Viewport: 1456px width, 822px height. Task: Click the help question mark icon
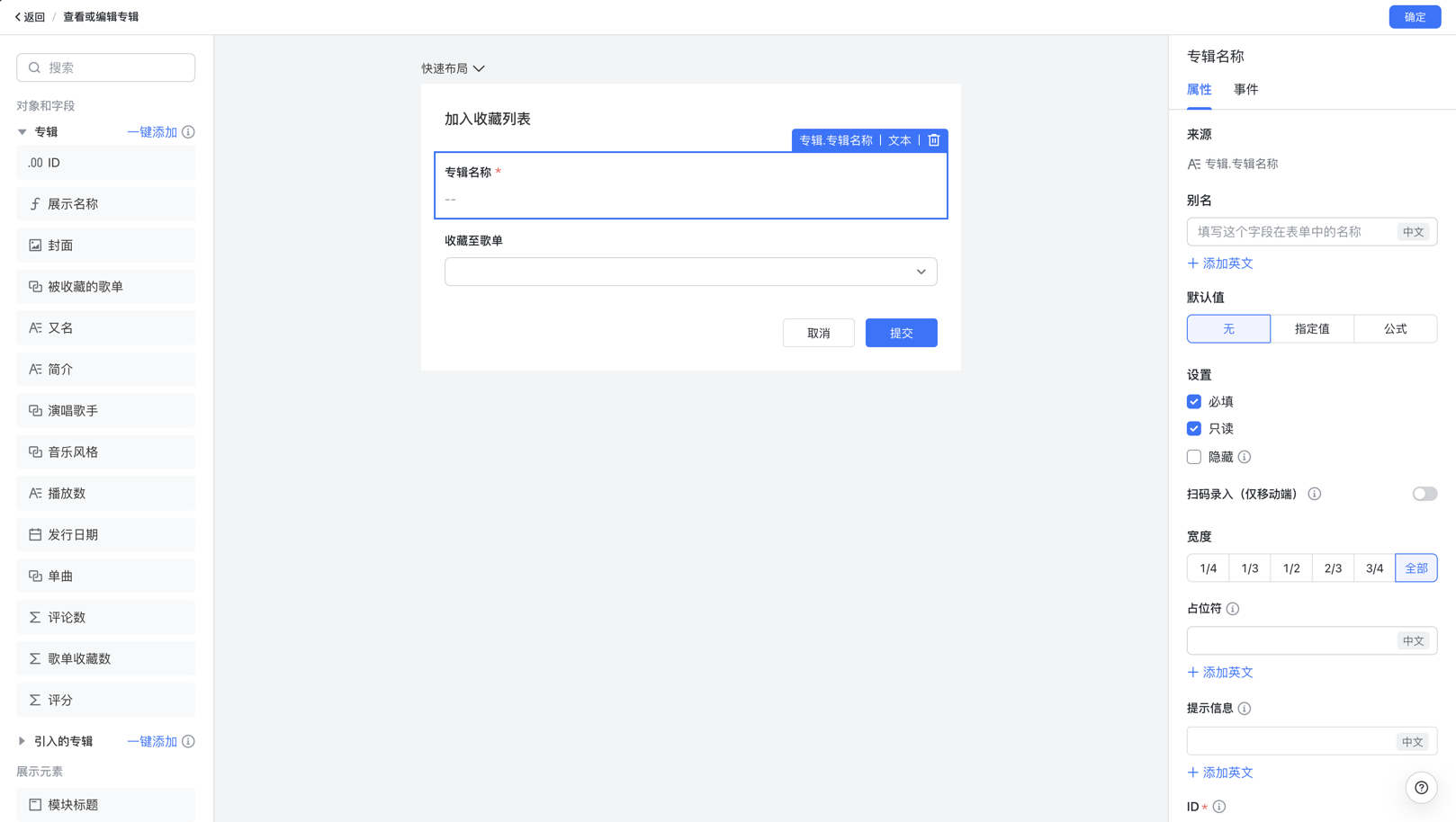[1421, 788]
